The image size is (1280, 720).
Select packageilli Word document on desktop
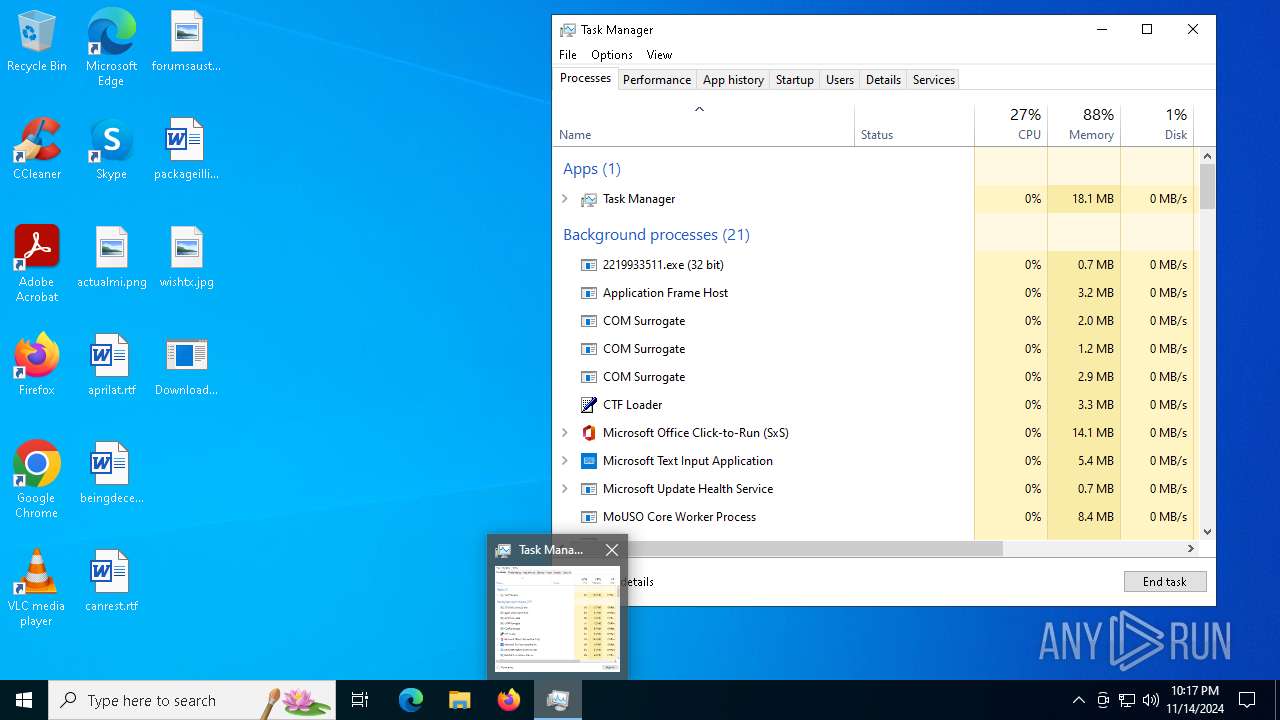(186, 150)
